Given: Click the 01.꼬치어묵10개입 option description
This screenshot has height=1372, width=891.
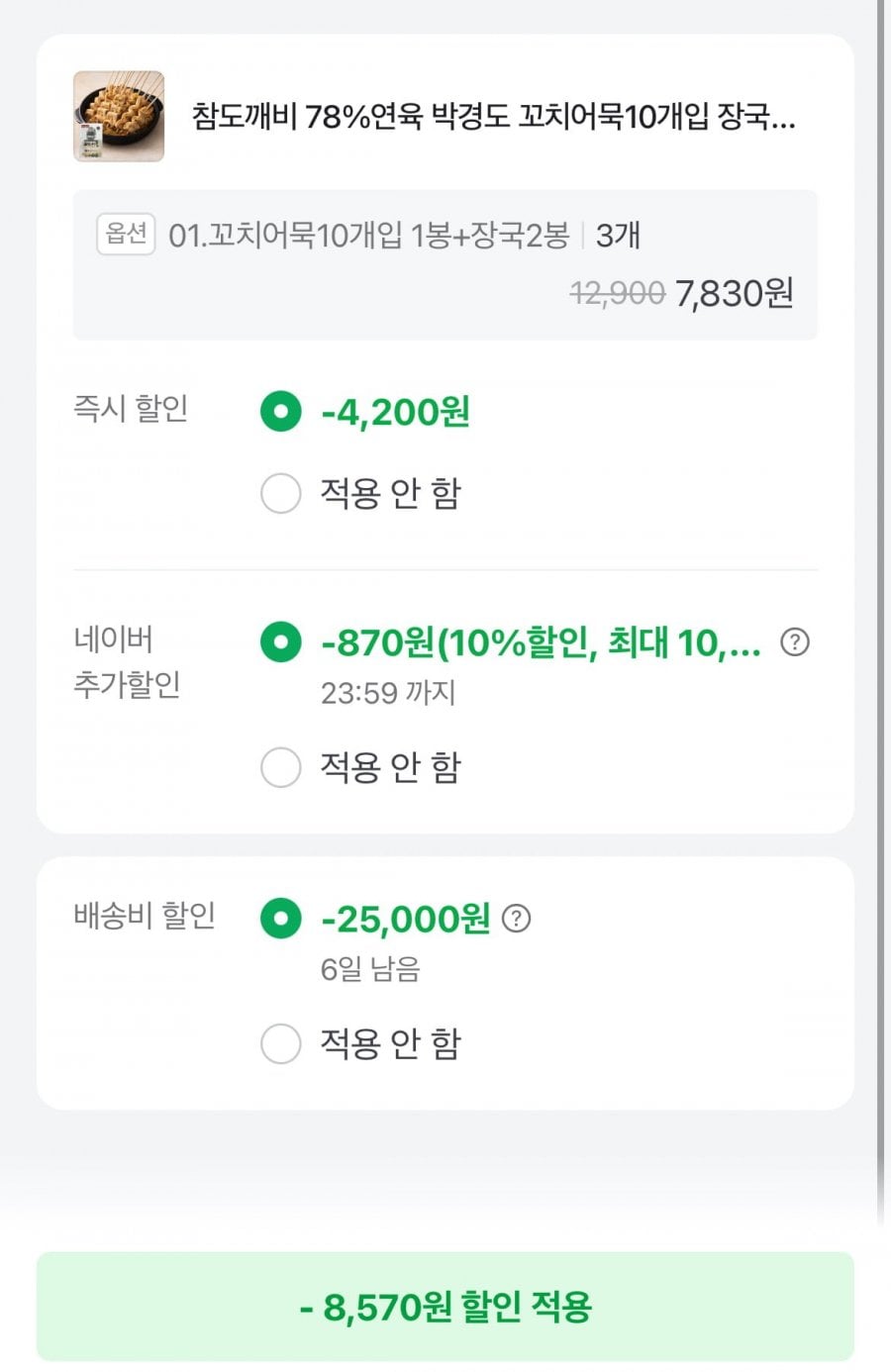Looking at the screenshot, I should (368, 236).
